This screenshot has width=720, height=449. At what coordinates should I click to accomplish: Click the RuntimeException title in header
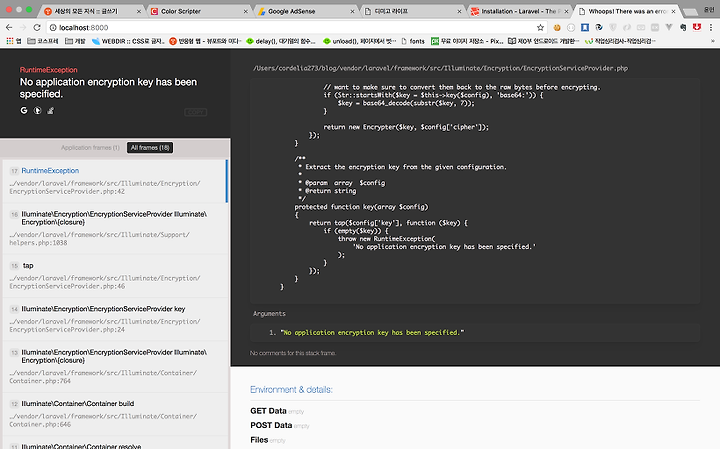[x=48, y=70]
